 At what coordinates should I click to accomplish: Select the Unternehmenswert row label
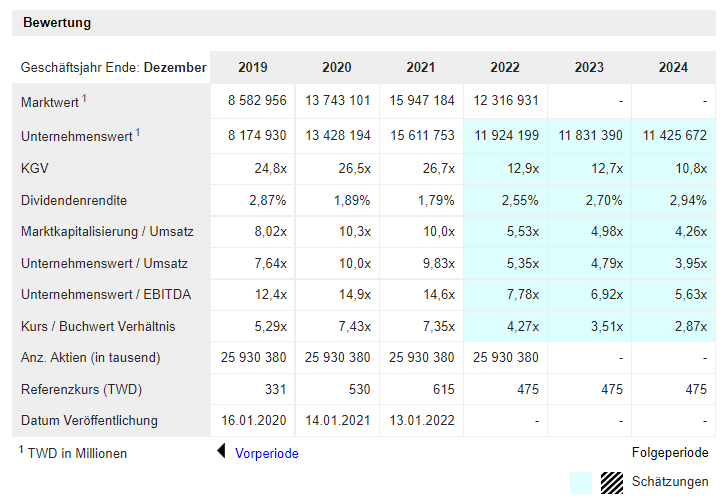pyautogui.click(x=75, y=136)
